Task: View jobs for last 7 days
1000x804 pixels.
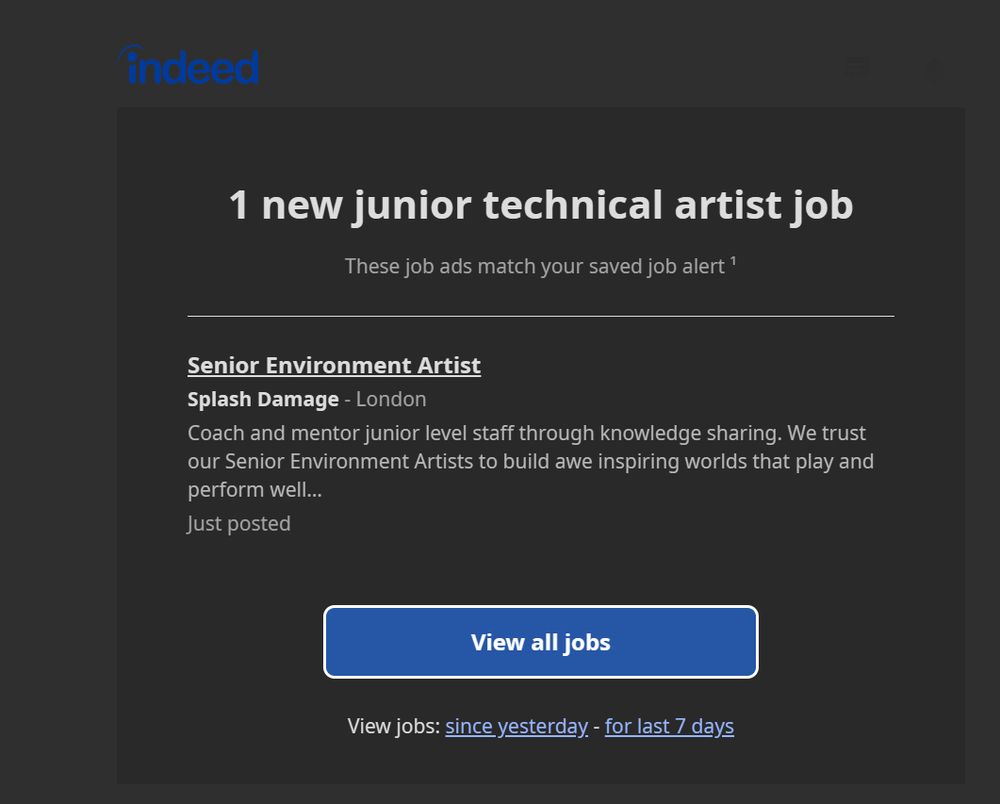Action: coord(669,726)
